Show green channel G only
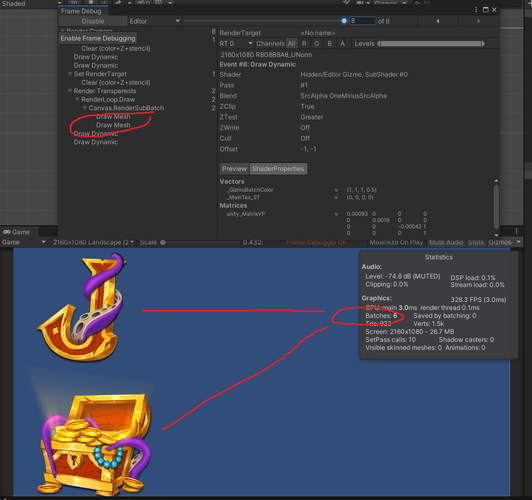532x500 pixels. pos(317,44)
